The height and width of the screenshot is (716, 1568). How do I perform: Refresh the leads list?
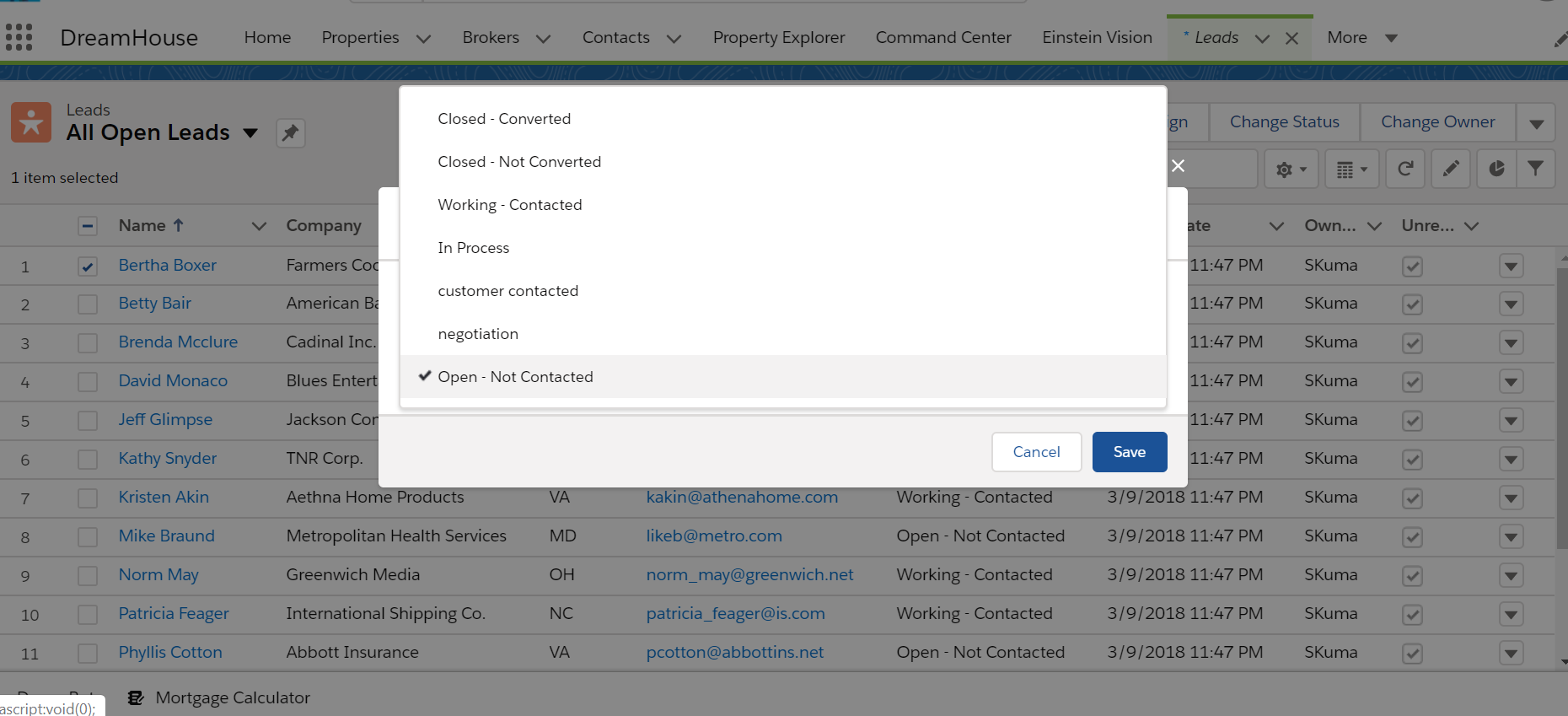coord(1405,170)
